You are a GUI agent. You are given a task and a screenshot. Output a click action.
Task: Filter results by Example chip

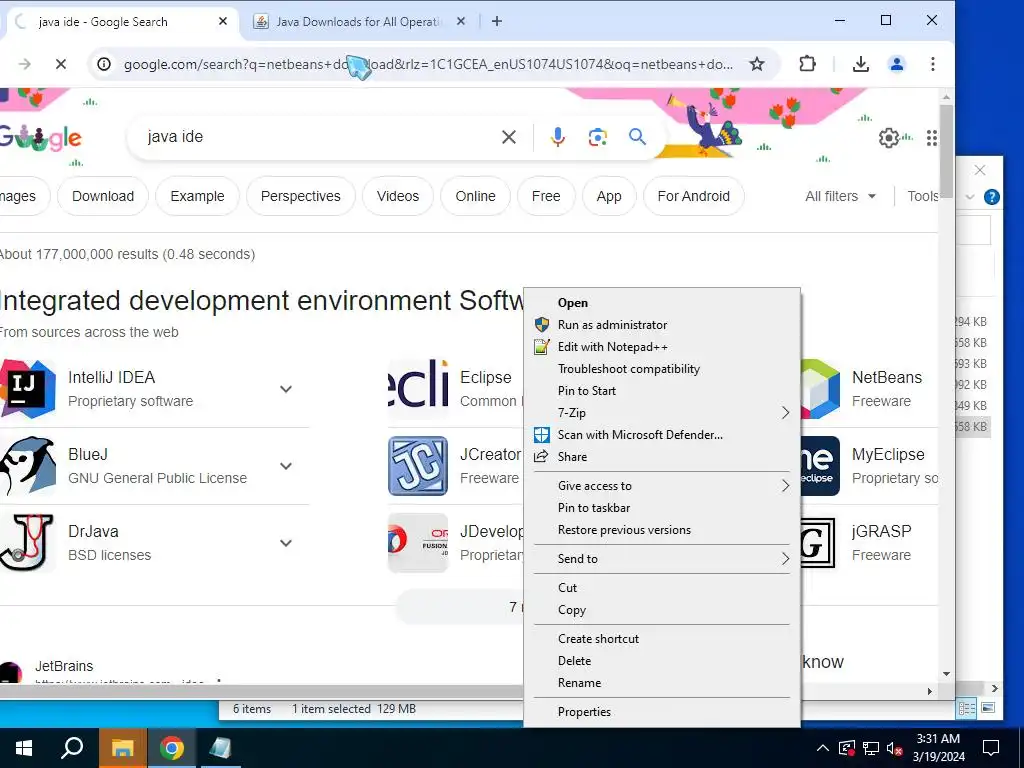(197, 196)
